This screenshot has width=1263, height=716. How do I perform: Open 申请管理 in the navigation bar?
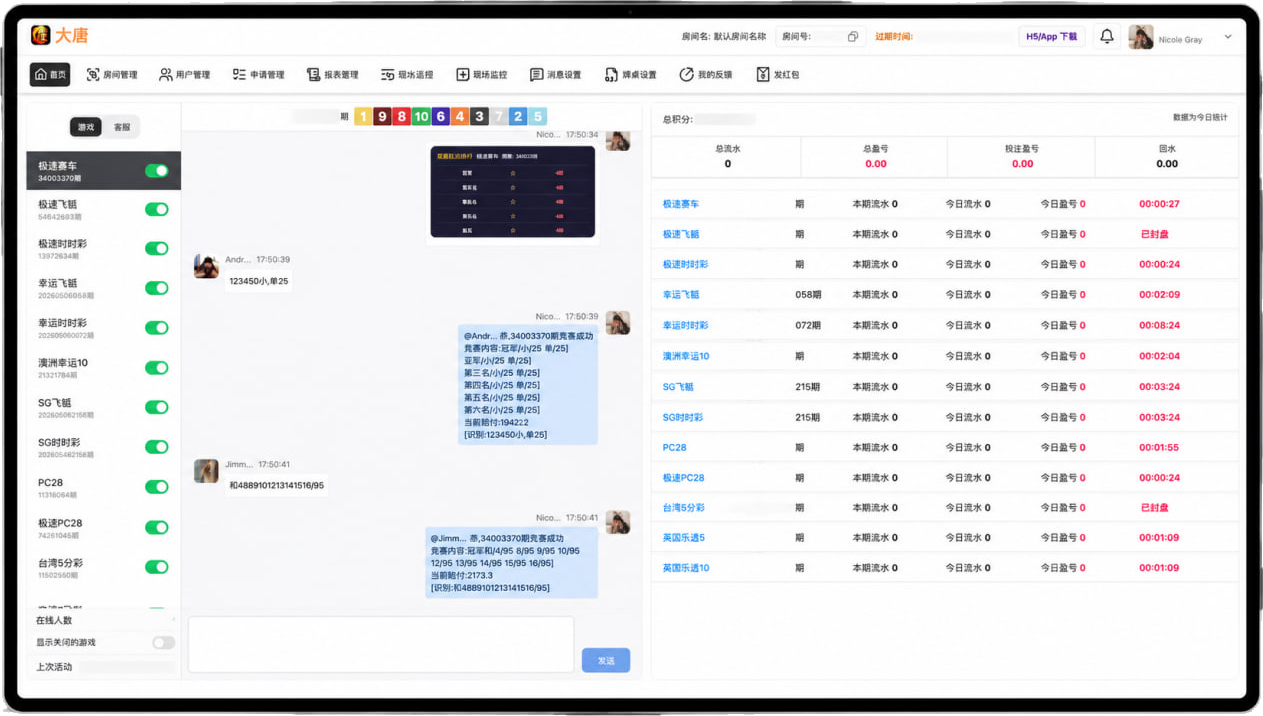[259, 75]
